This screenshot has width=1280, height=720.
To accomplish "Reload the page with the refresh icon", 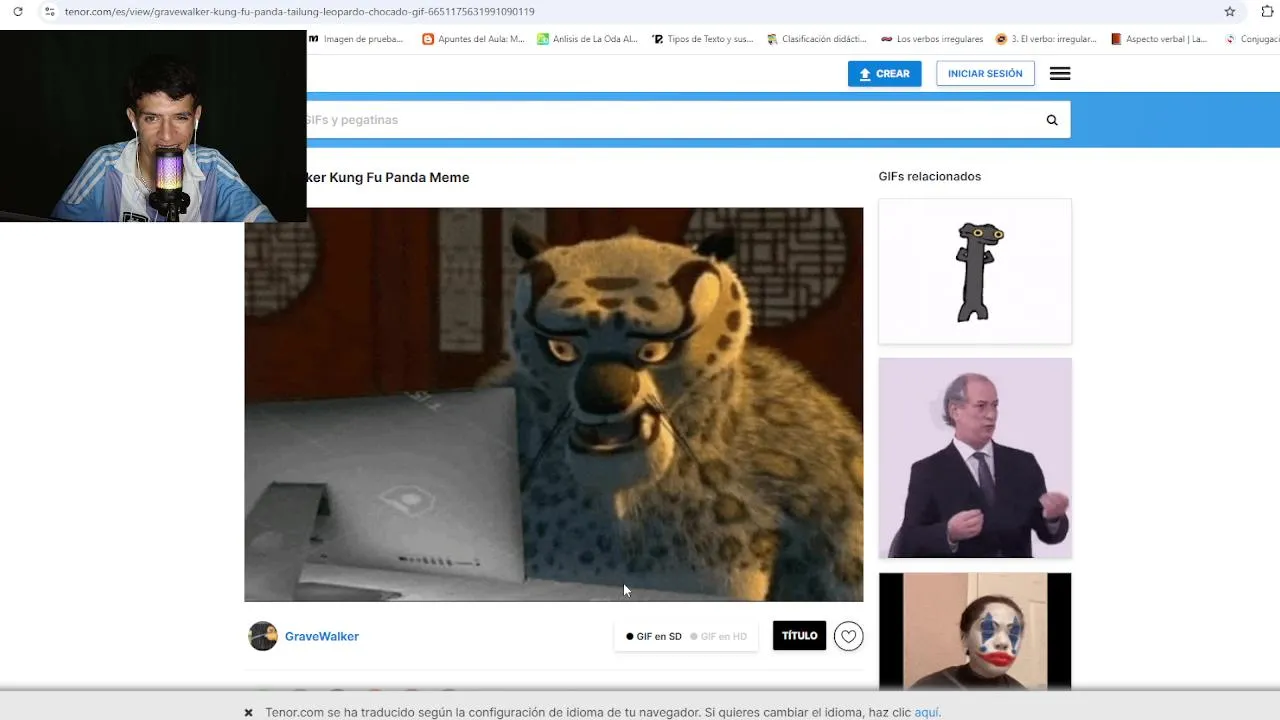I will point(17,12).
